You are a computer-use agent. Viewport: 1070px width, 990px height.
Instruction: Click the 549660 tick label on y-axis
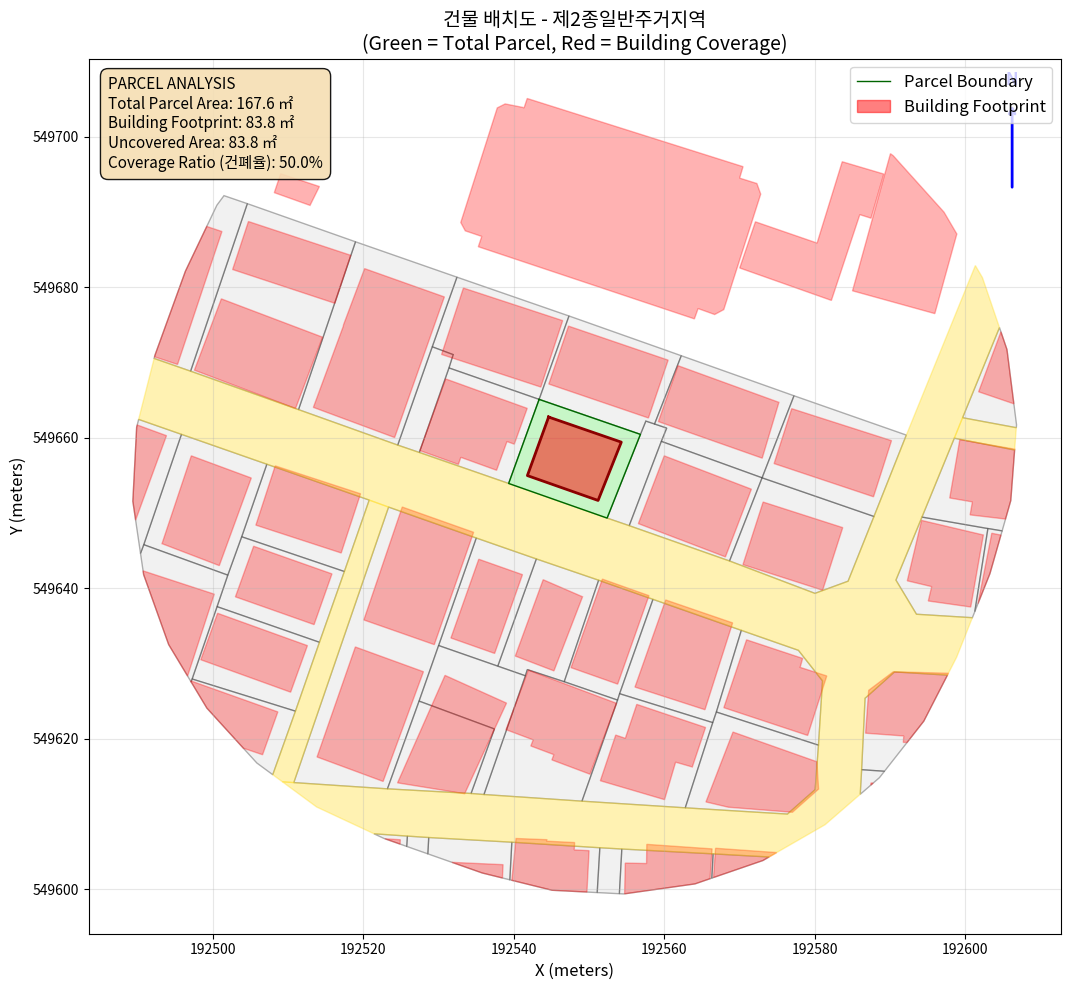(60, 438)
